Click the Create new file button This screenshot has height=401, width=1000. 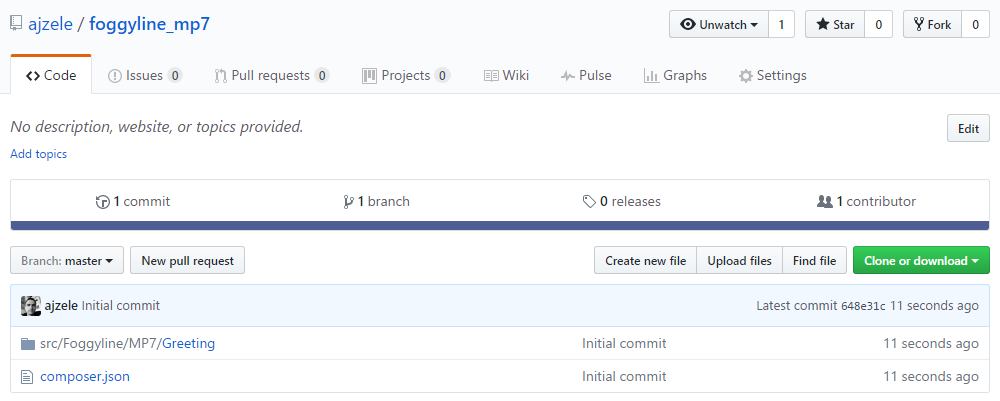[645, 261]
